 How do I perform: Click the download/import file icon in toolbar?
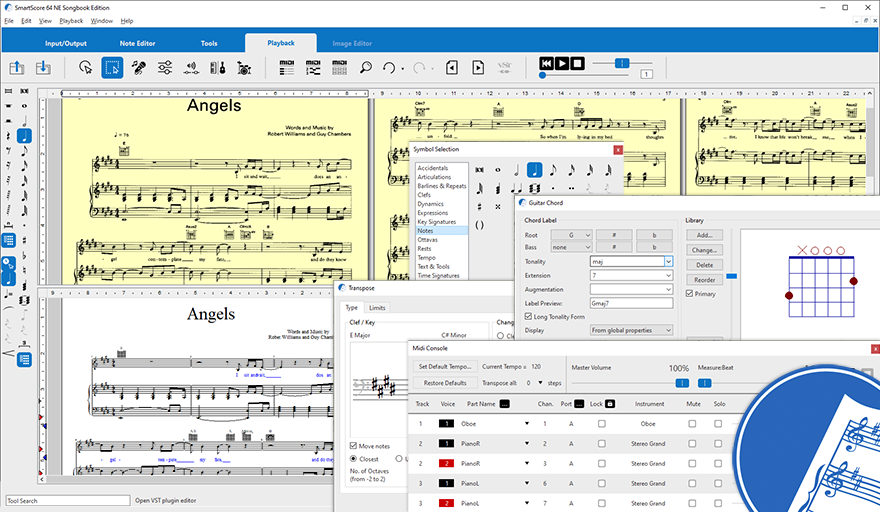pos(43,68)
